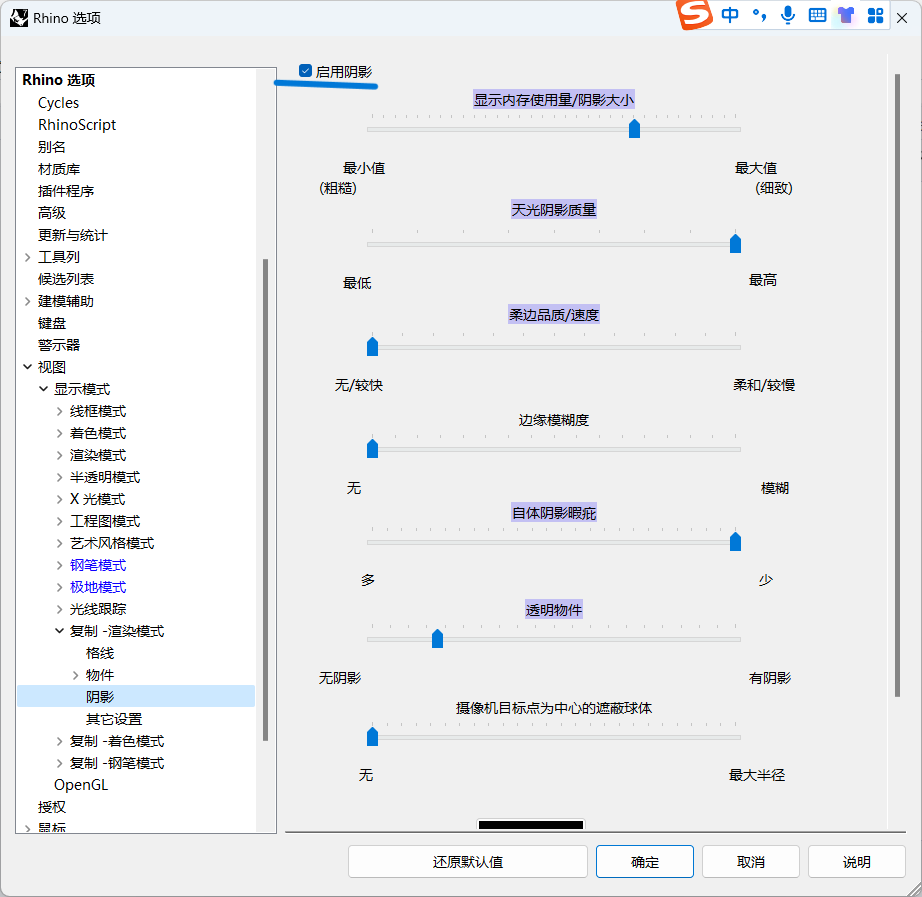
Task: Select OpenGL in the options tree
Action: tap(81, 785)
